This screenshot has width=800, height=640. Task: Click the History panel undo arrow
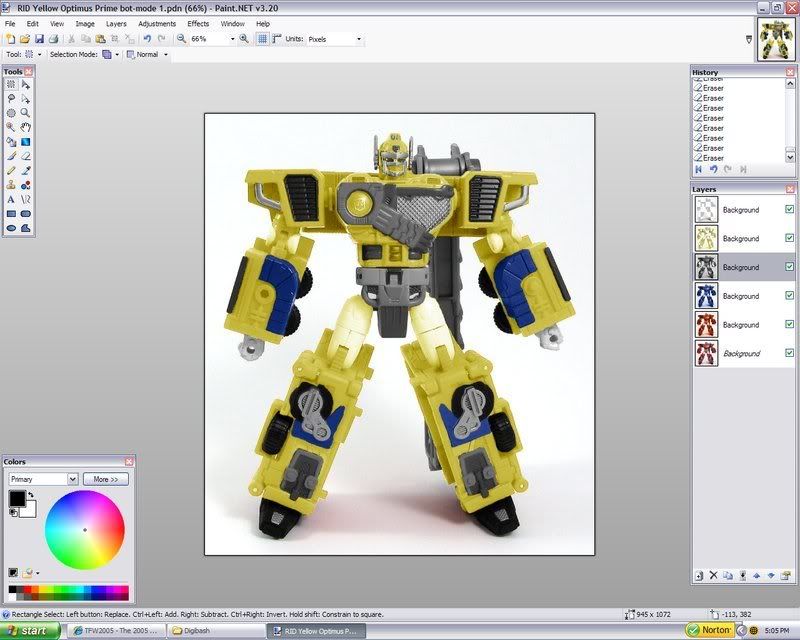pyautogui.click(x=713, y=169)
